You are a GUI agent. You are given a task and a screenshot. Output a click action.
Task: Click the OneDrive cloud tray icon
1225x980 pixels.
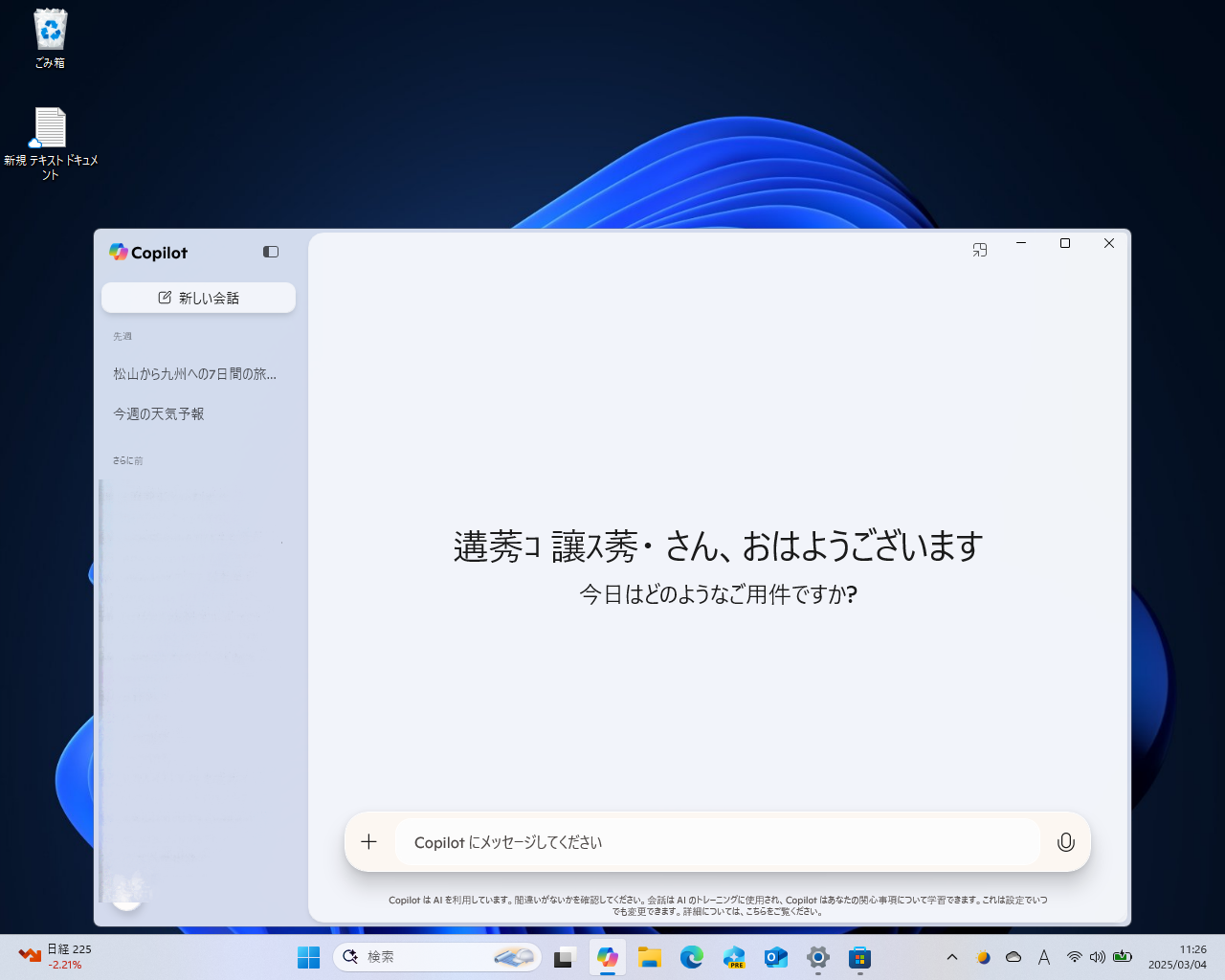pos(1013,957)
